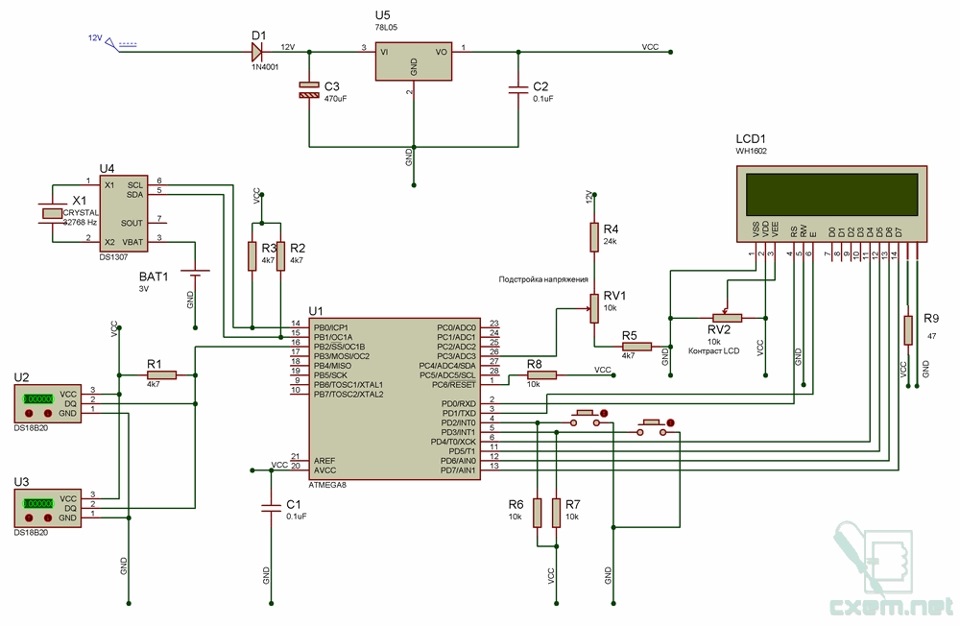960x626 pixels.
Task: Select the R8 reset pull-up resistor
Action: coord(542,375)
